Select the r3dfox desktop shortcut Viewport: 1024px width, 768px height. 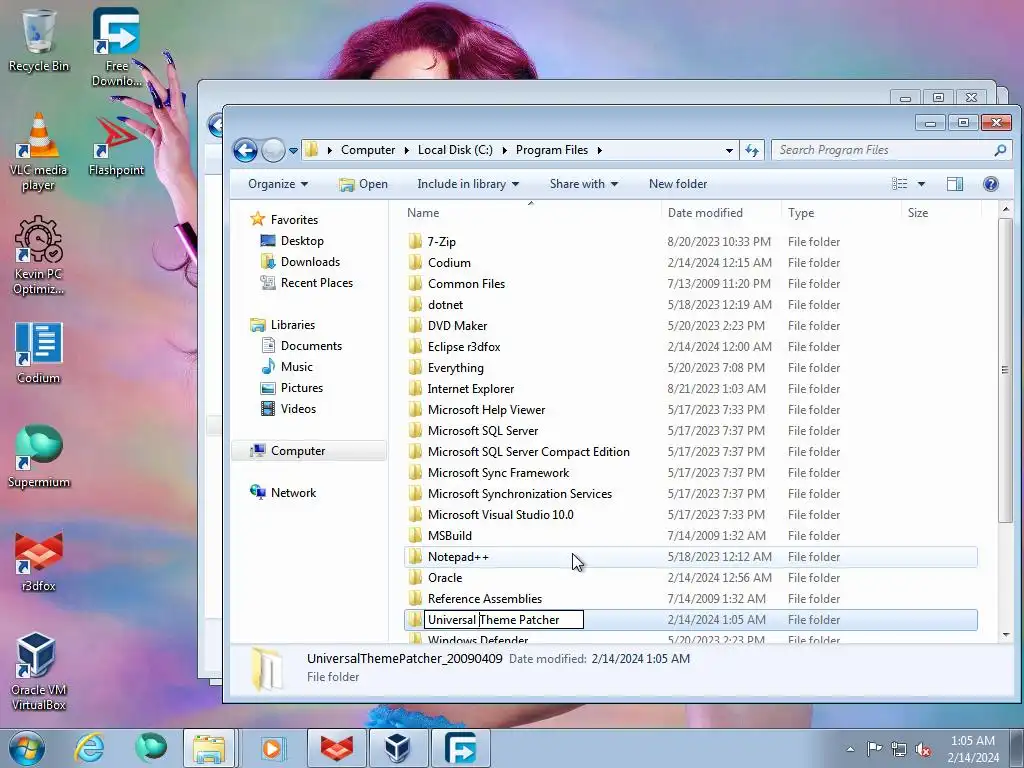39,561
